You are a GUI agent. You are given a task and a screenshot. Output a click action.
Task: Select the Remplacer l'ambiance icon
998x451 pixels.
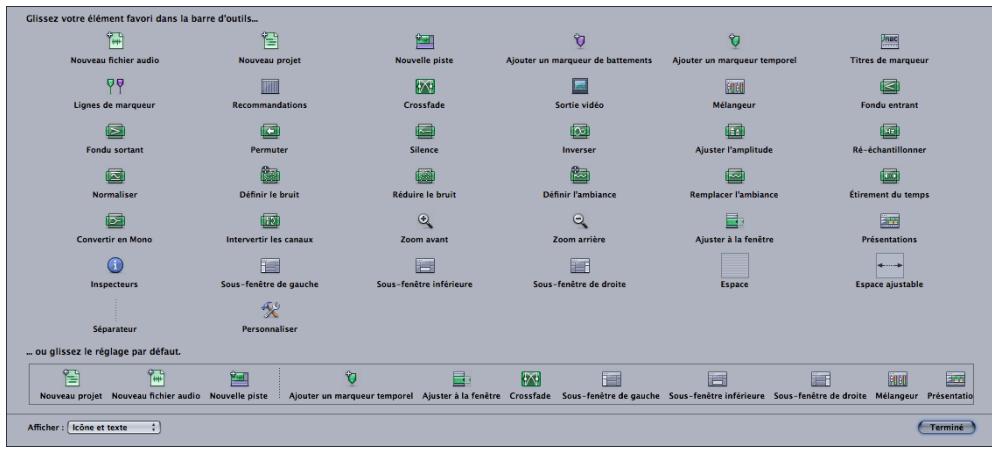(x=734, y=176)
